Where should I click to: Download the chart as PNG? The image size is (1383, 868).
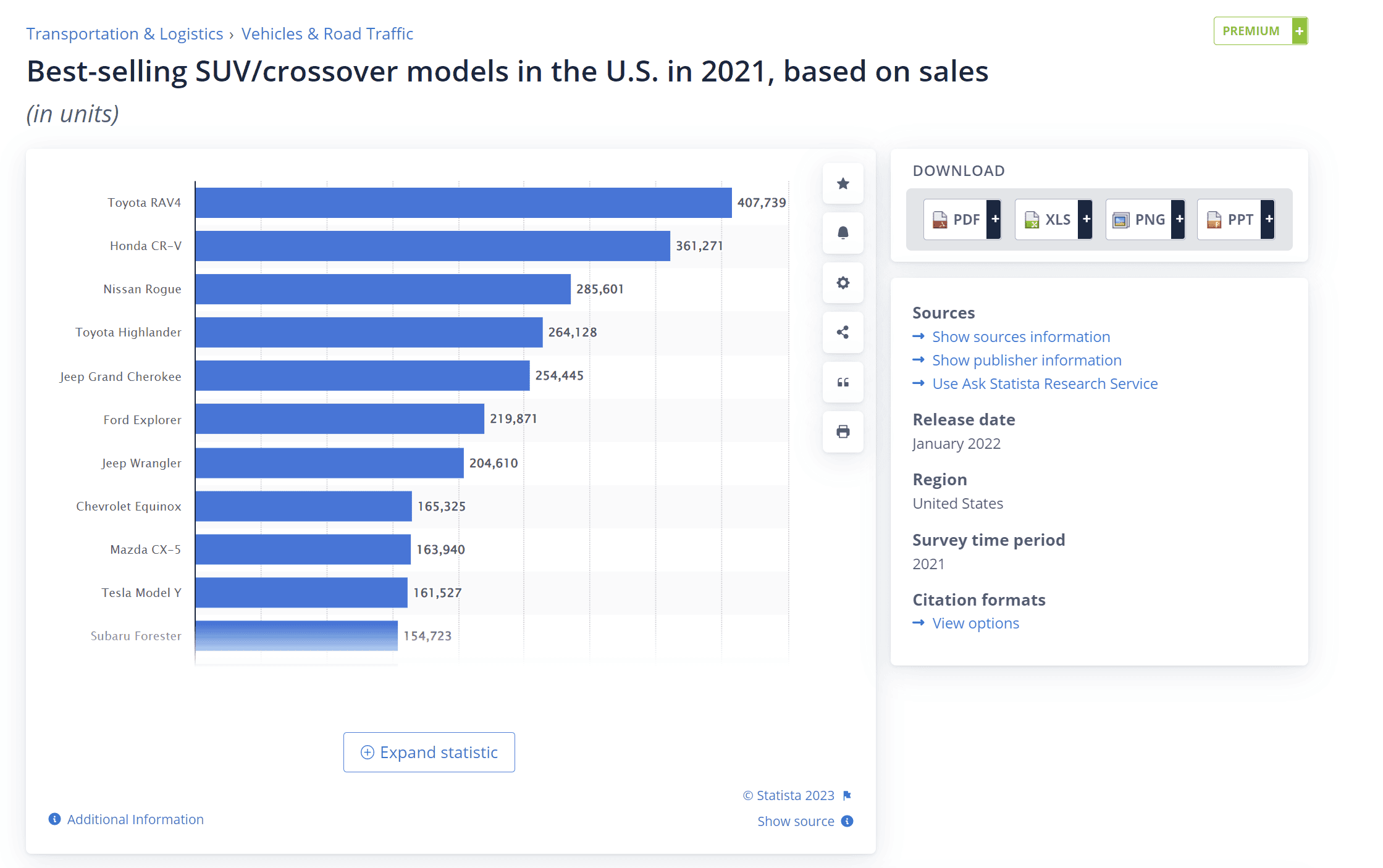(x=1145, y=219)
